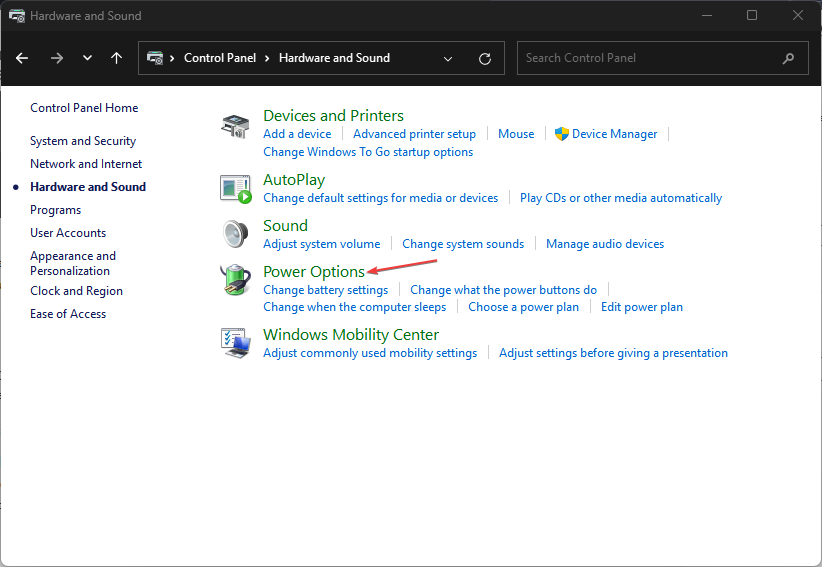Screen dimensions: 822x567
Task: Click Choose a power plan
Action: (523, 307)
